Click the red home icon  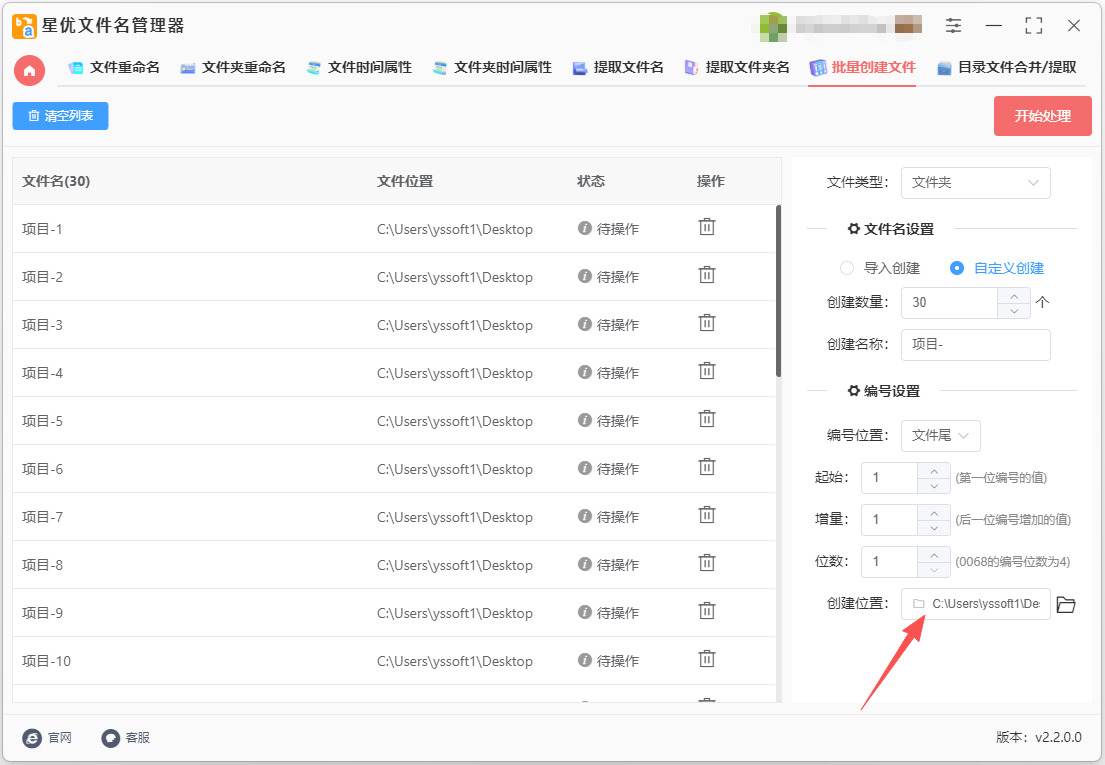coord(29,70)
